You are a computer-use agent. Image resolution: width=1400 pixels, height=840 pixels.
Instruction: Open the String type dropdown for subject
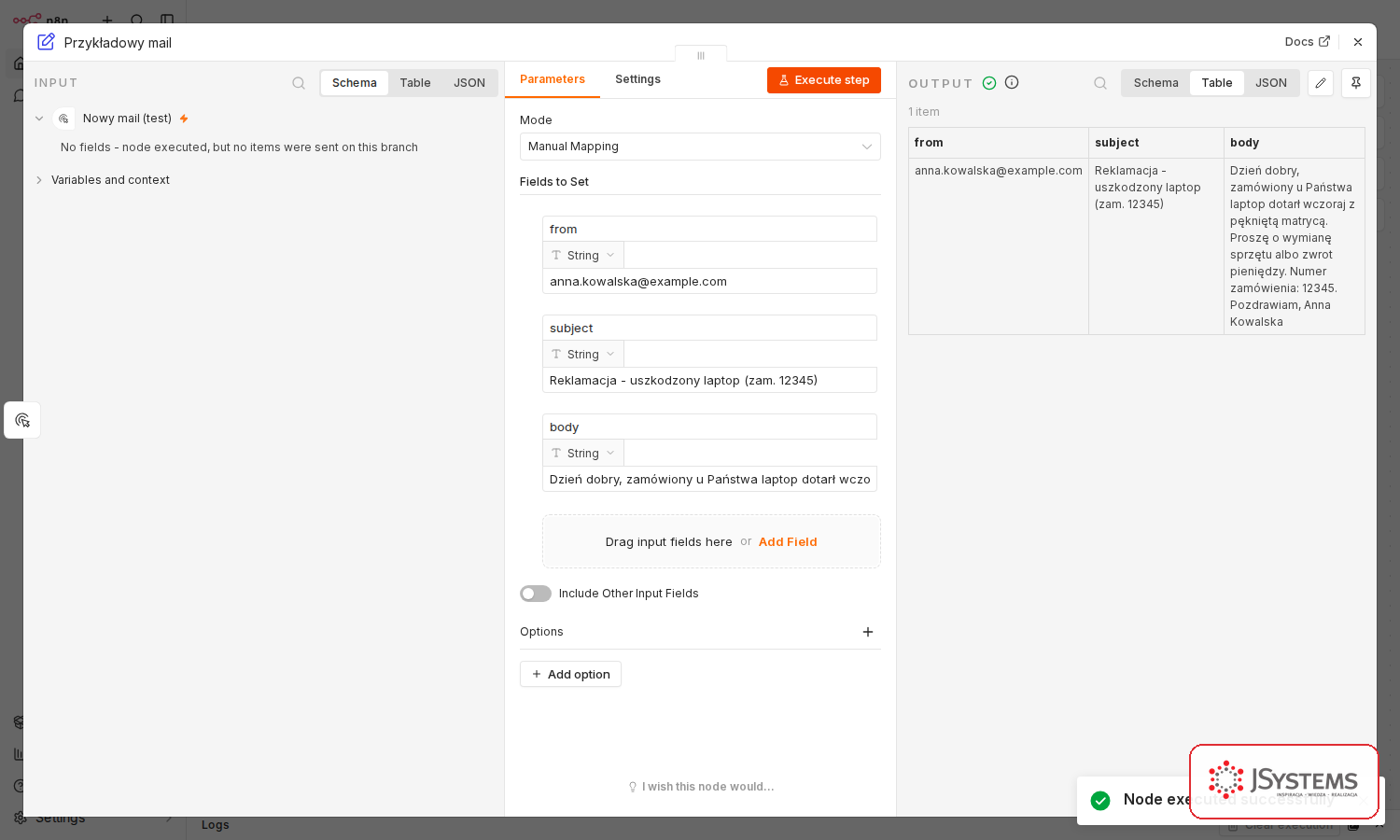click(x=583, y=354)
